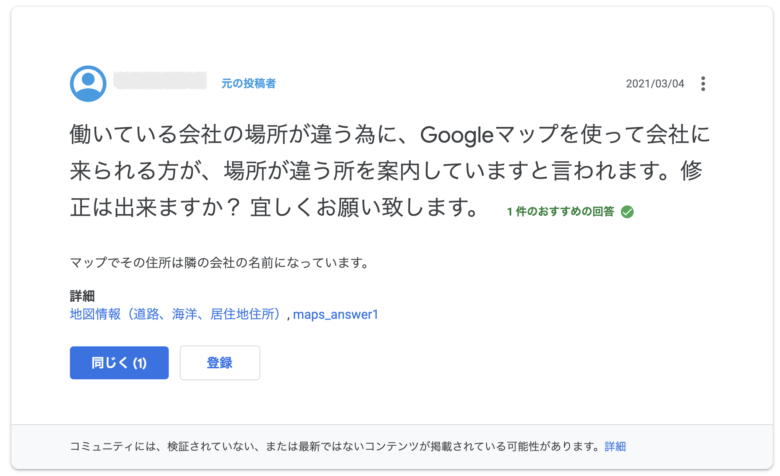Click the post date 2021/03/04
Viewport: 780px width, 476px height.
(655, 84)
